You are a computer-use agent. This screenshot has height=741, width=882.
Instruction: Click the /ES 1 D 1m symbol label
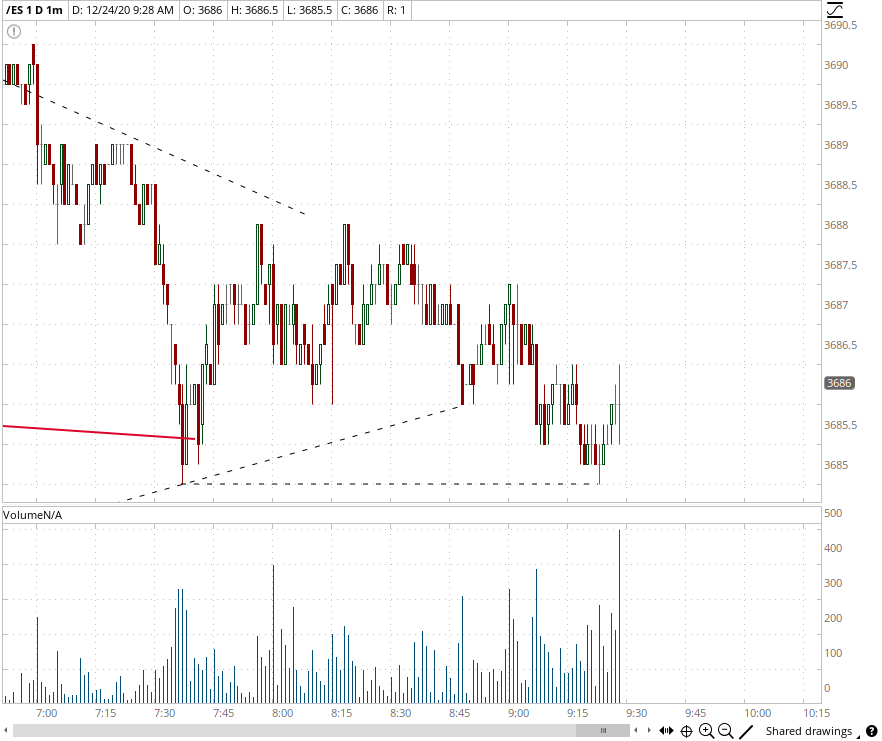pos(34,10)
